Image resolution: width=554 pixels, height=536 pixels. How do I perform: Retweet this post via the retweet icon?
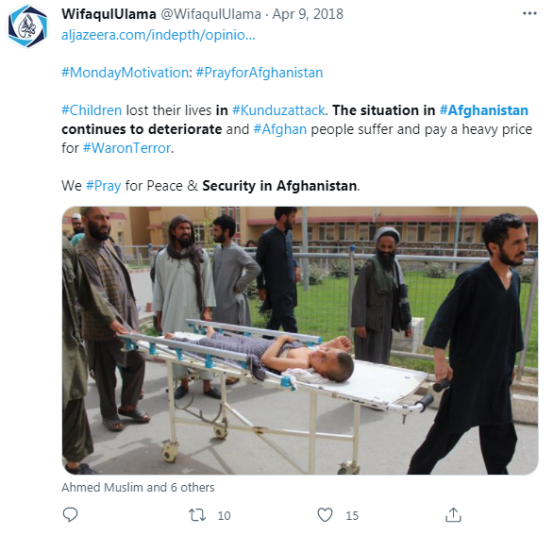tap(197, 515)
